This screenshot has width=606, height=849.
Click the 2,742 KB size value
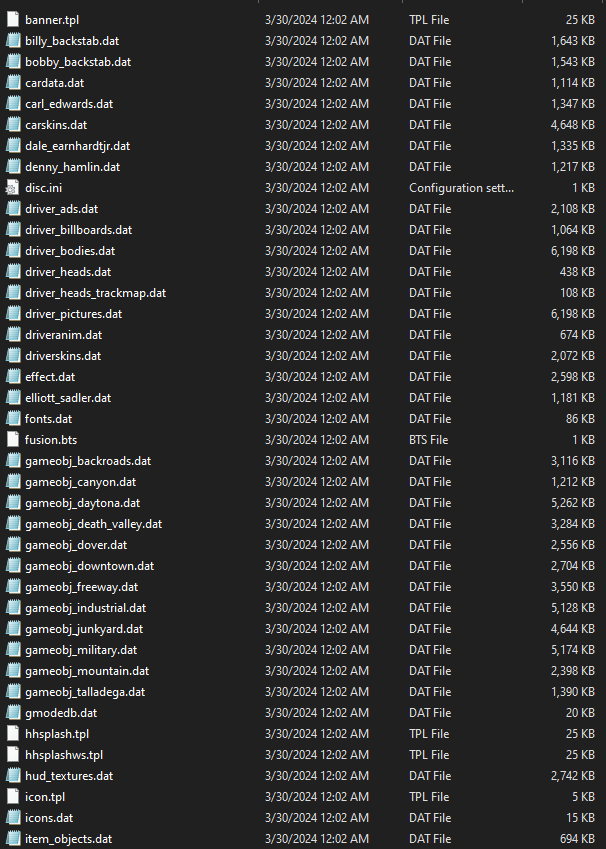pyautogui.click(x=572, y=776)
